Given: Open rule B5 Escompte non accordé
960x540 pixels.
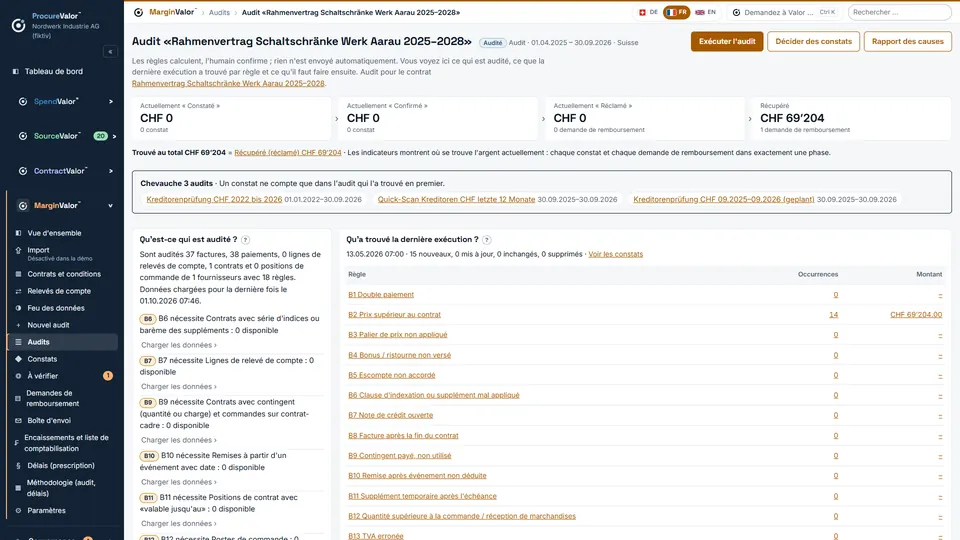Looking at the screenshot, I should coord(392,375).
